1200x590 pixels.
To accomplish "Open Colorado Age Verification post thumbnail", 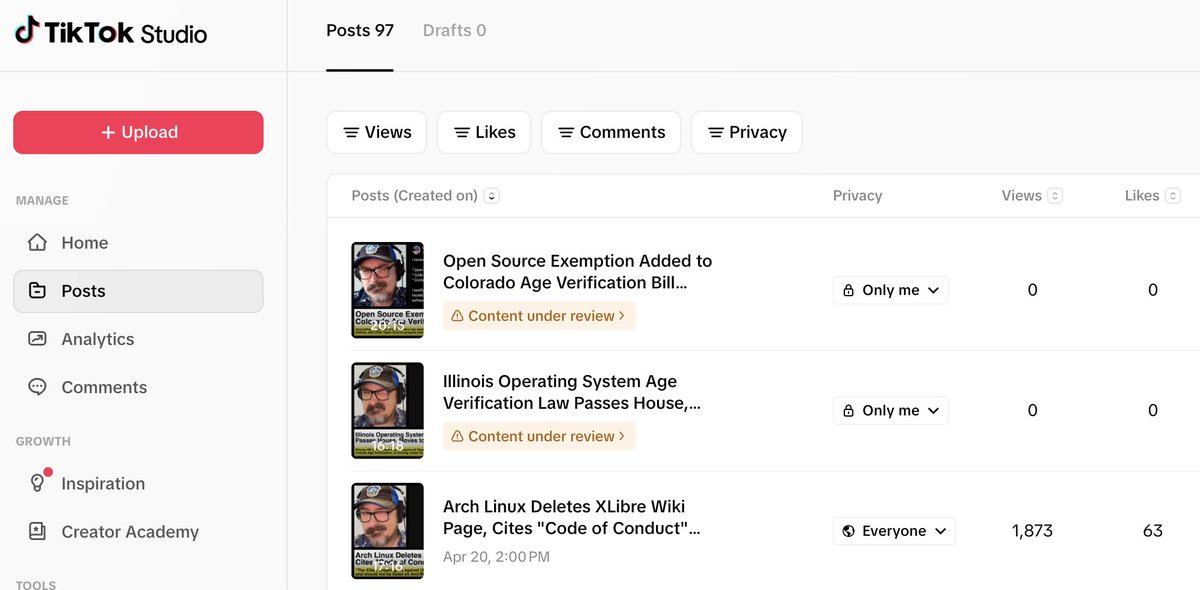I will (388, 290).
